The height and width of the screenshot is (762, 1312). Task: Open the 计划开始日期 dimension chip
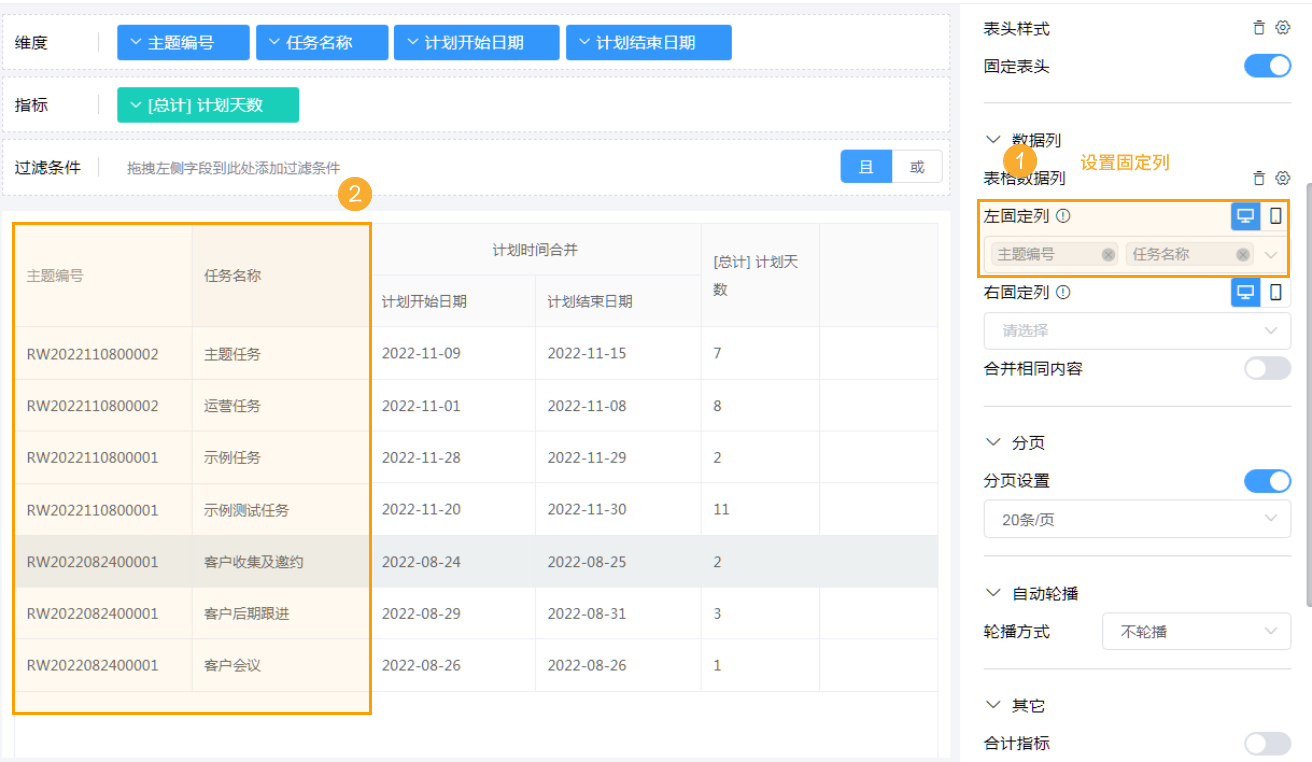click(x=476, y=42)
